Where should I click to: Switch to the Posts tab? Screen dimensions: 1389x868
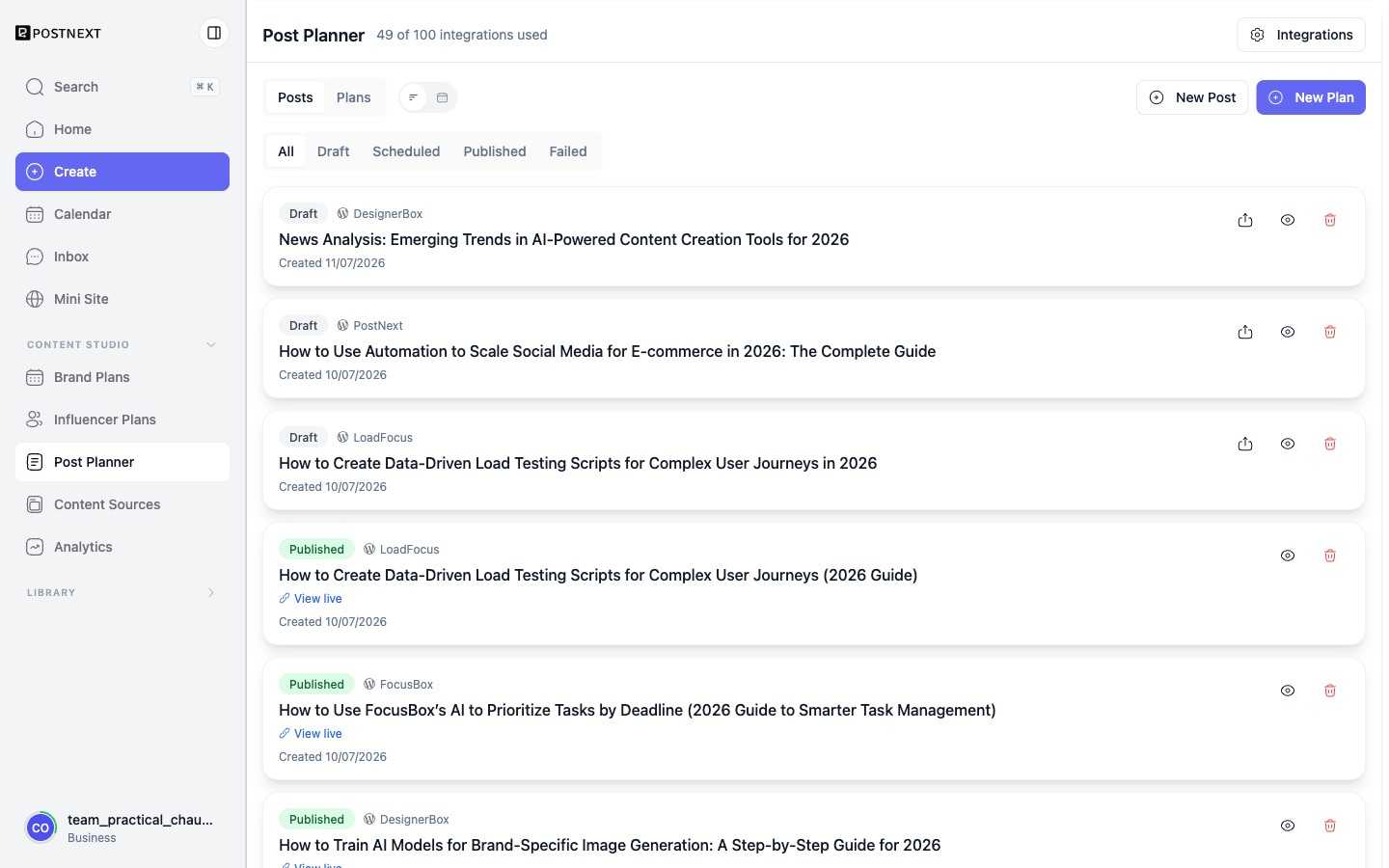(x=295, y=97)
